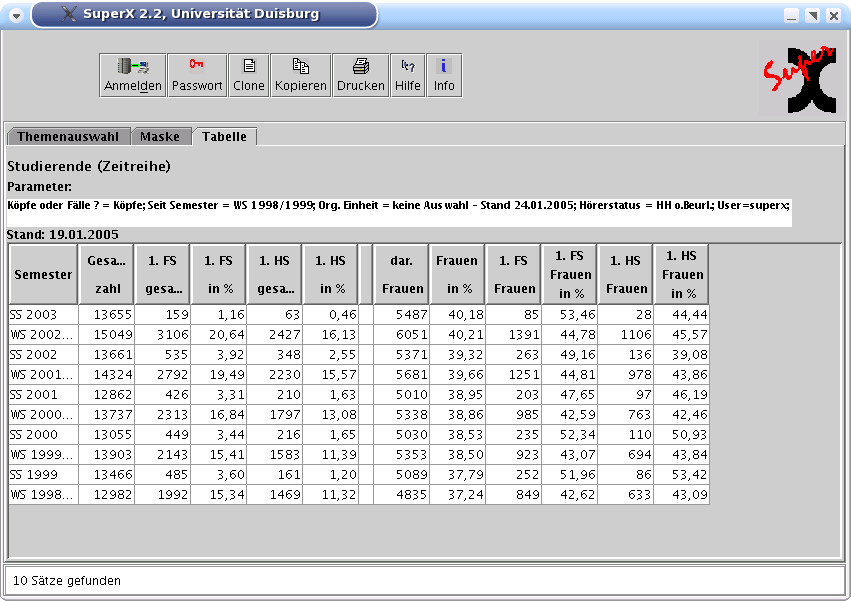851x601 pixels.
Task: Click the cell with value 13655
Action: click(106, 315)
